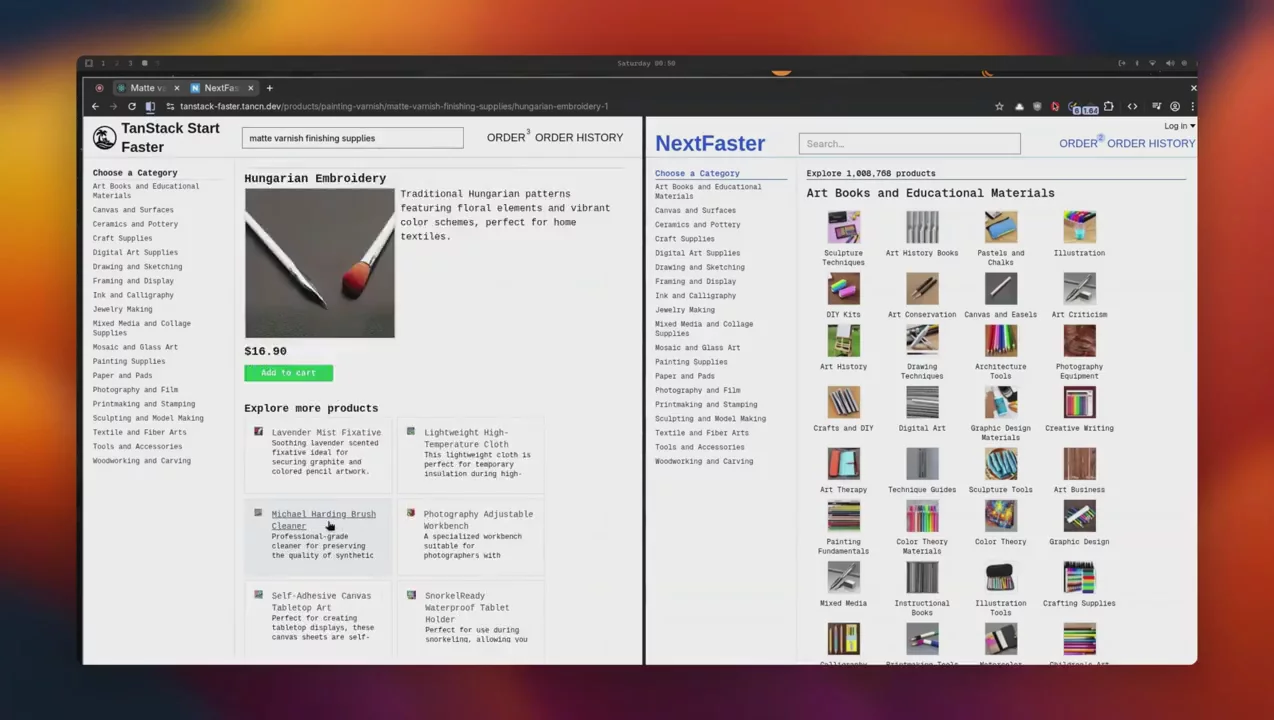
Task: Open the DIY Kits category icon
Action: coord(843,289)
